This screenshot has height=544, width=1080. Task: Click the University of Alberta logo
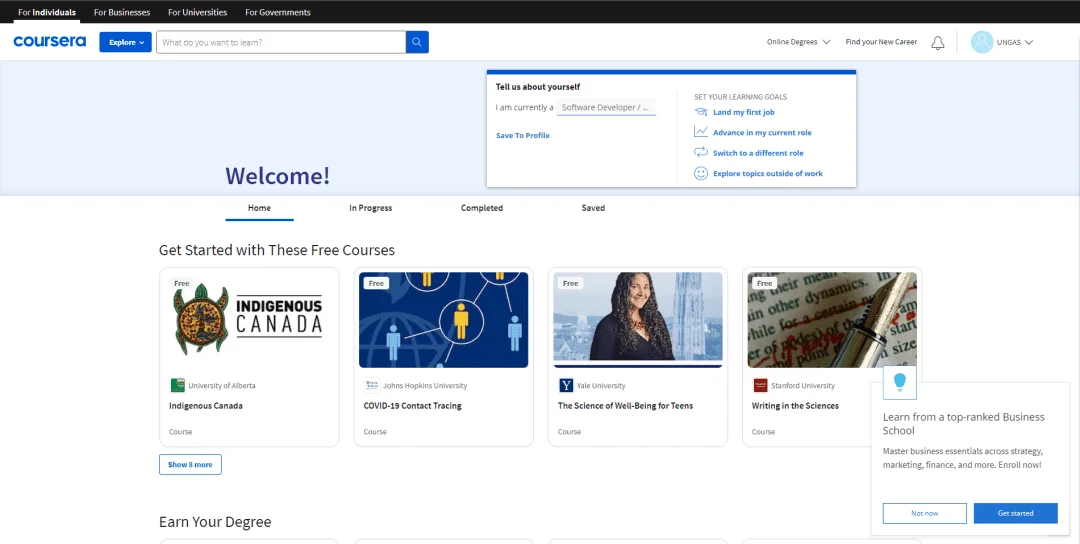[178, 386]
